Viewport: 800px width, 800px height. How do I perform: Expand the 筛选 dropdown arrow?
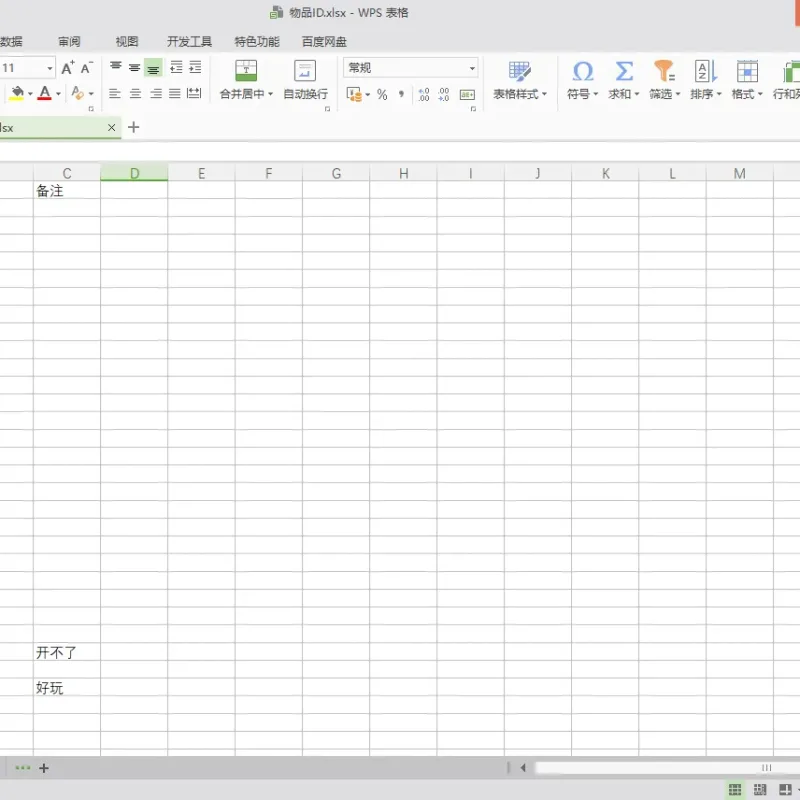(x=678, y=94)
